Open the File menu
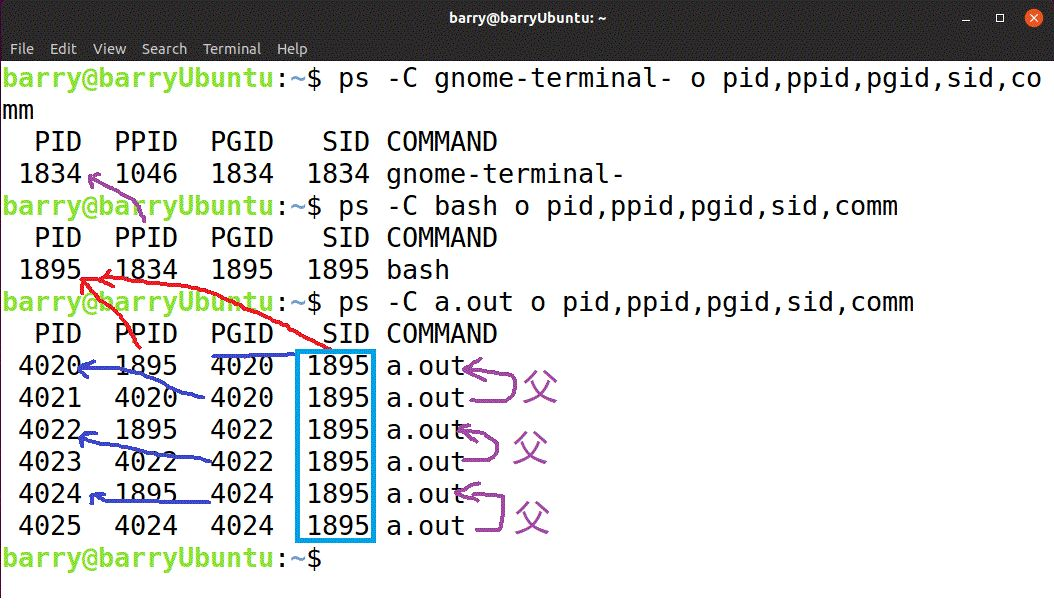This screenshot has width=1054, height=614. [22, 49]
